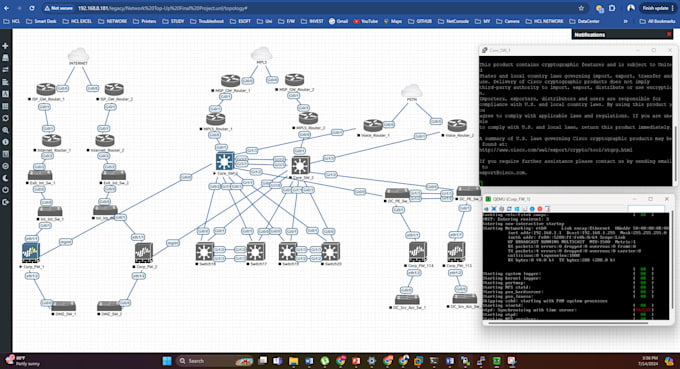Image resolution: width=680 pixels, height=369 pixels.
Task: Click the Close lab power icon
Action: tap(5, 190)
